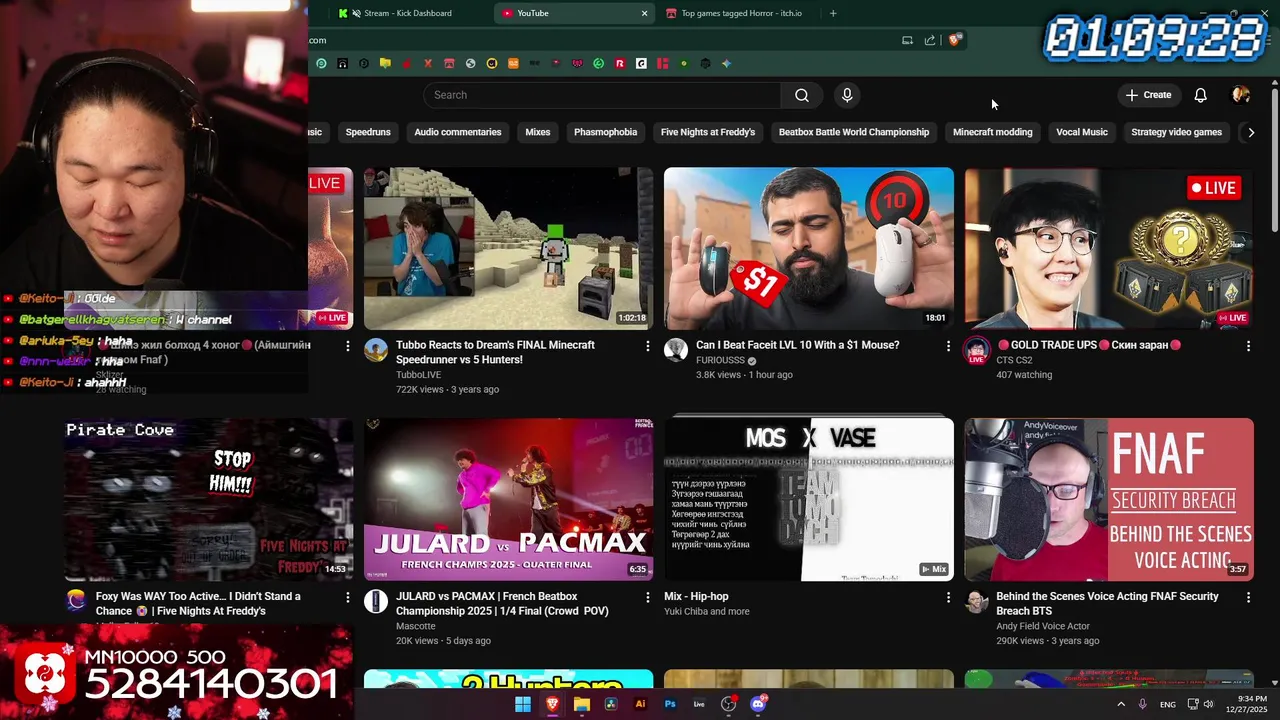Open the $1 Mouse Faceit video thumbnail
The width and height of the screenshot is (1280, 720).
pyautogui.click(x=808, y=248)
